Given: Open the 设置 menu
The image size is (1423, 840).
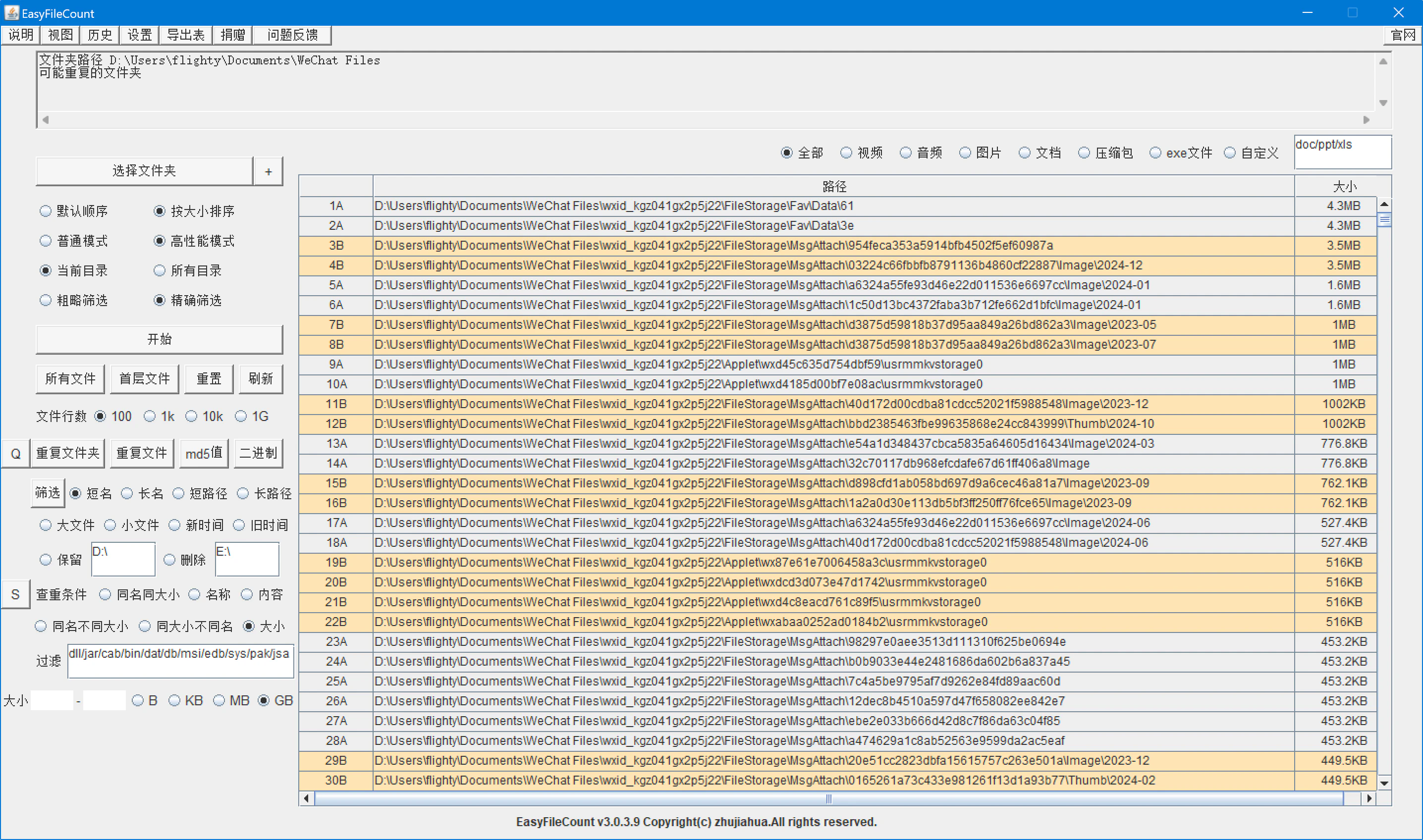Looking at the screenshot, I should pyautogui.click(x=139, y=35).
